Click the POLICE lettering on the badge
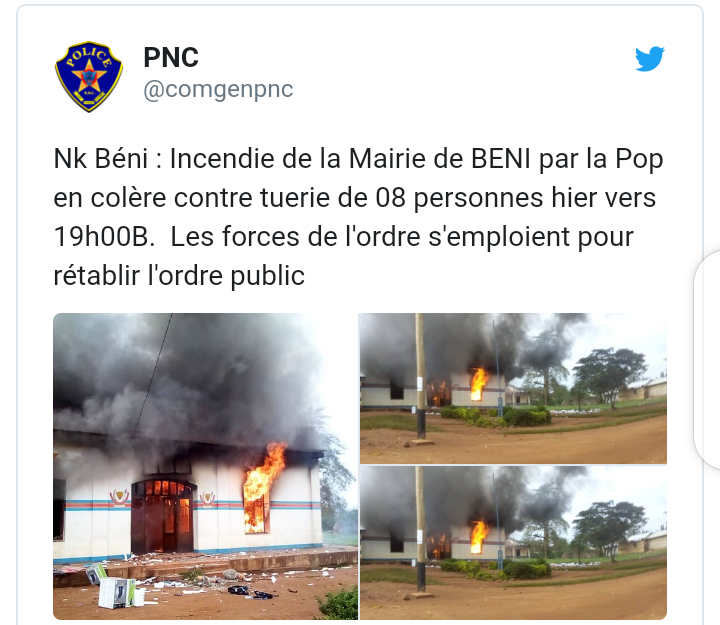The image size is (720, 625). pos(89,56)
